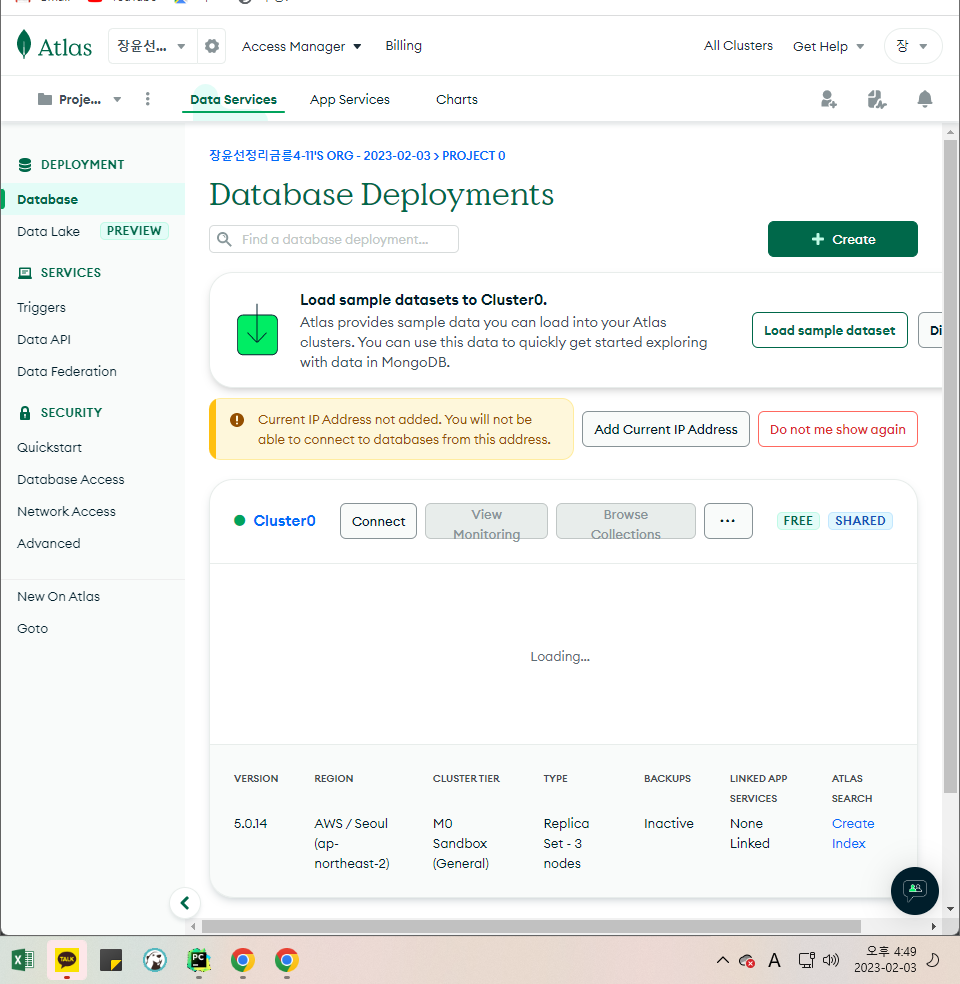This screenshot has width=960, height=984.
Task: Open the Billing page
Action: [403, 45]
